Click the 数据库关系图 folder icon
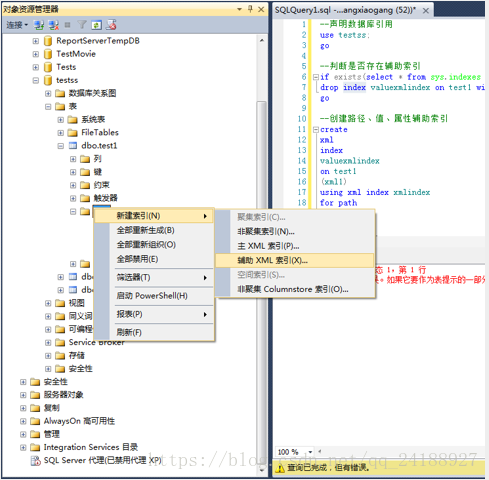This screenshot has width=489, height=480. click(60, 93)
